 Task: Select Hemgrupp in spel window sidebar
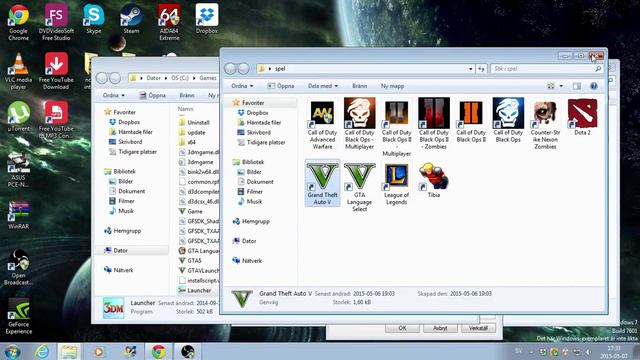pos(251,221)
